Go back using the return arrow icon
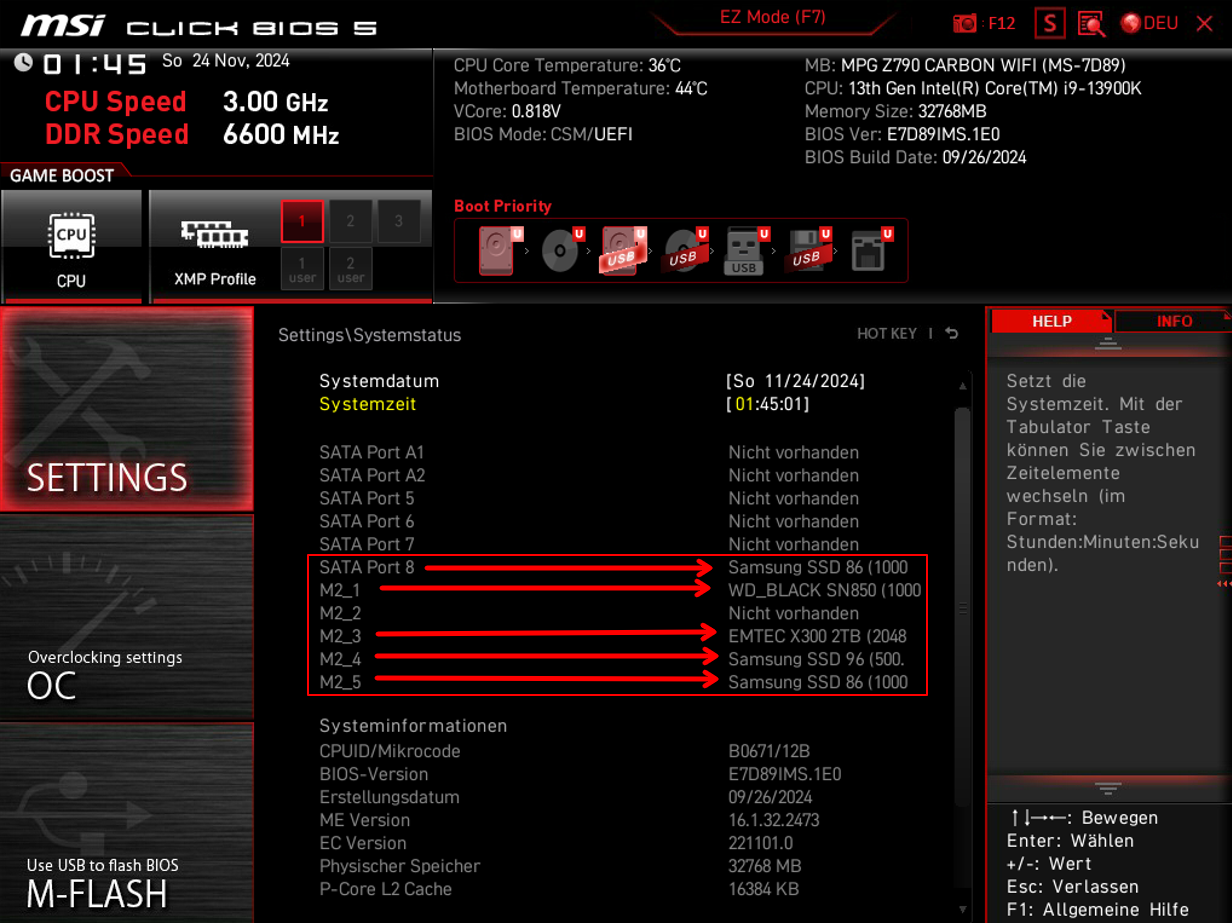This screenshot has width=1232, height=923. tap(952, 334)
